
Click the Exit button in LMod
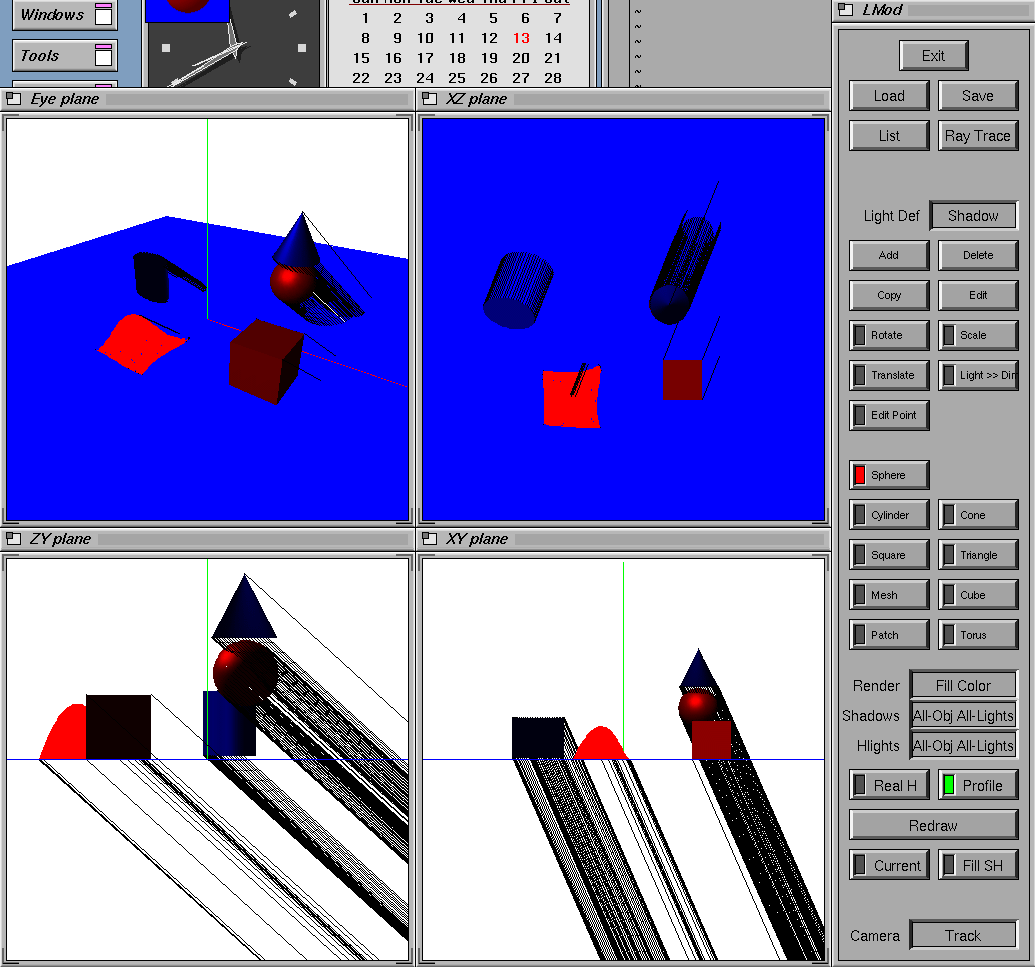(933, 55)
